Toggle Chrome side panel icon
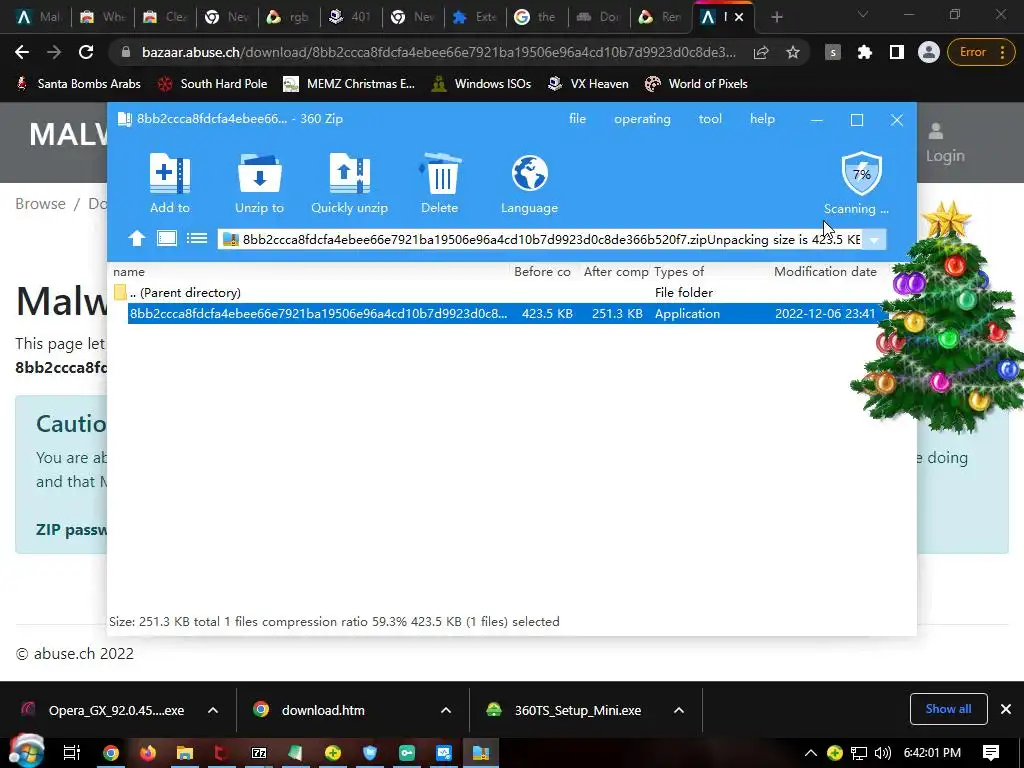Viewport: 1024px width, 768px height. (x=897, y=52)
